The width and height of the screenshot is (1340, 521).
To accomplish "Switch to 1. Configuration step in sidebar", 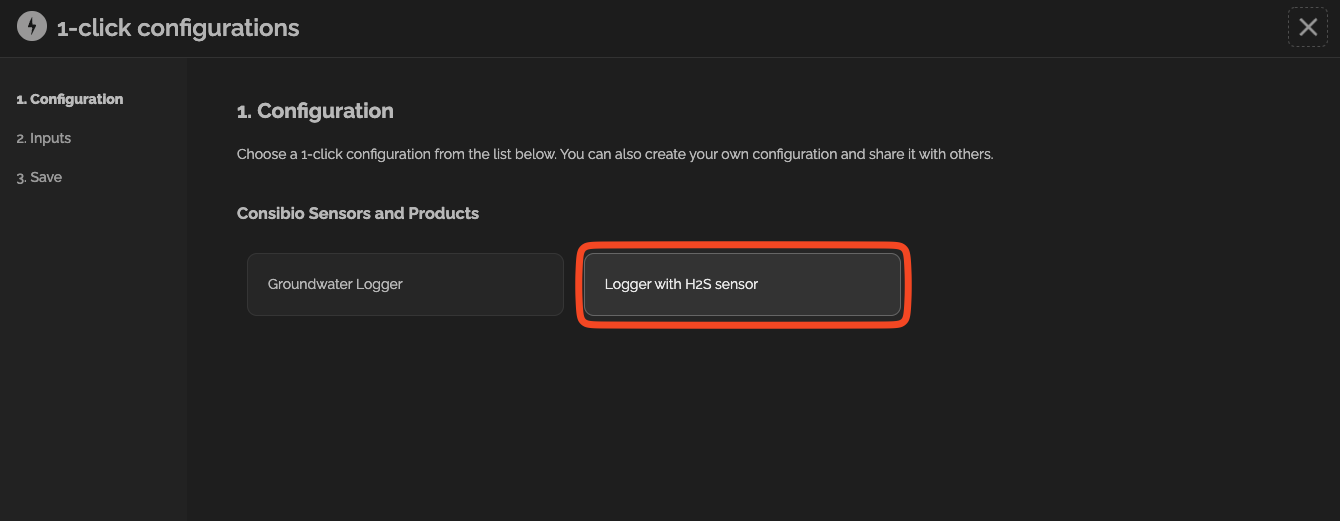I will click(70, 99).
